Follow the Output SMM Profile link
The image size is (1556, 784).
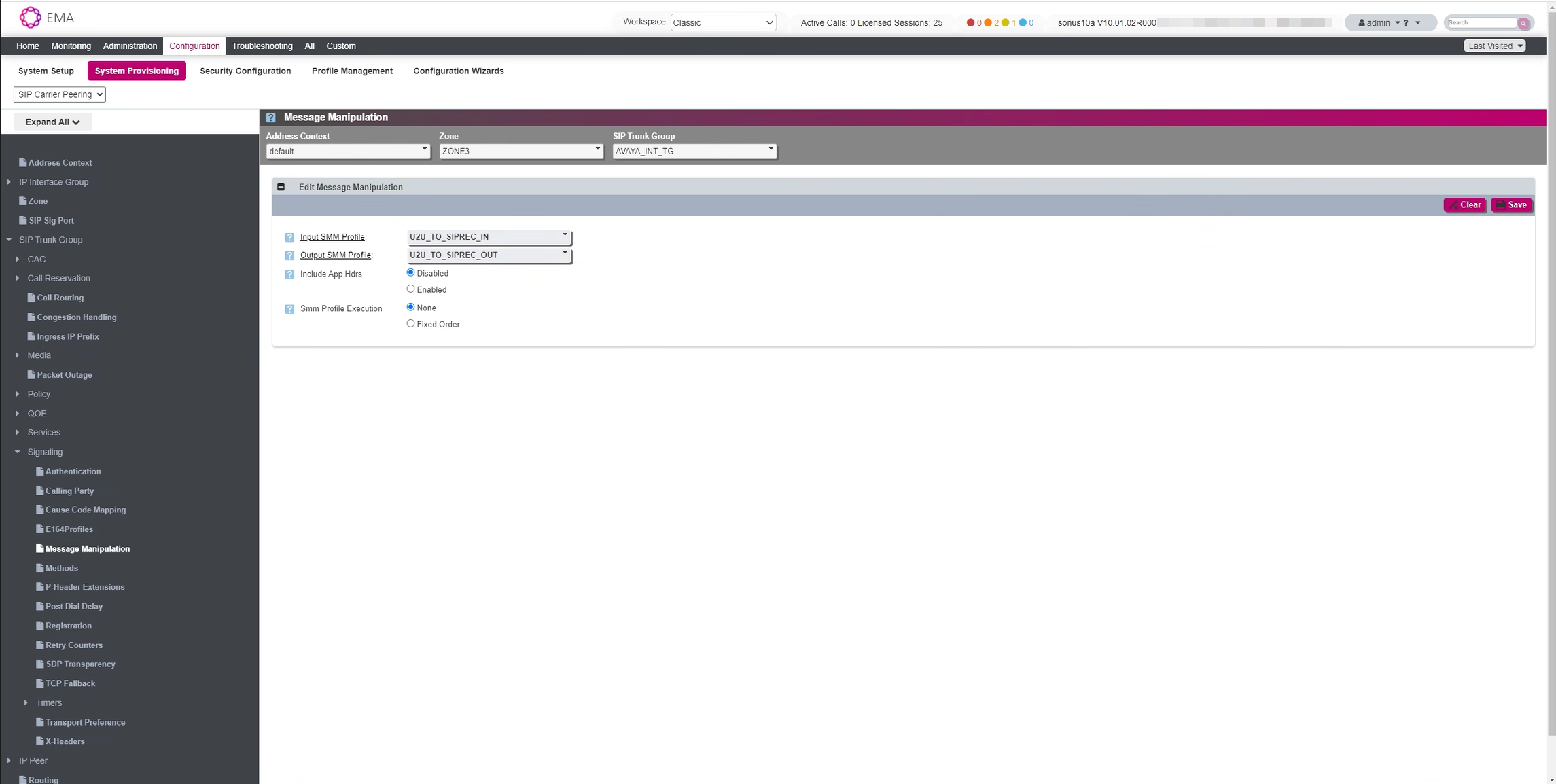(336, 255)
